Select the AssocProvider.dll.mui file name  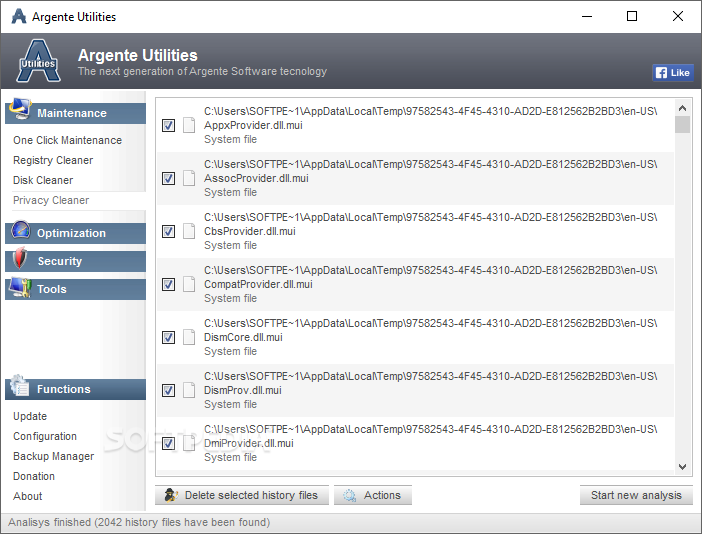(x=257, y=178)
